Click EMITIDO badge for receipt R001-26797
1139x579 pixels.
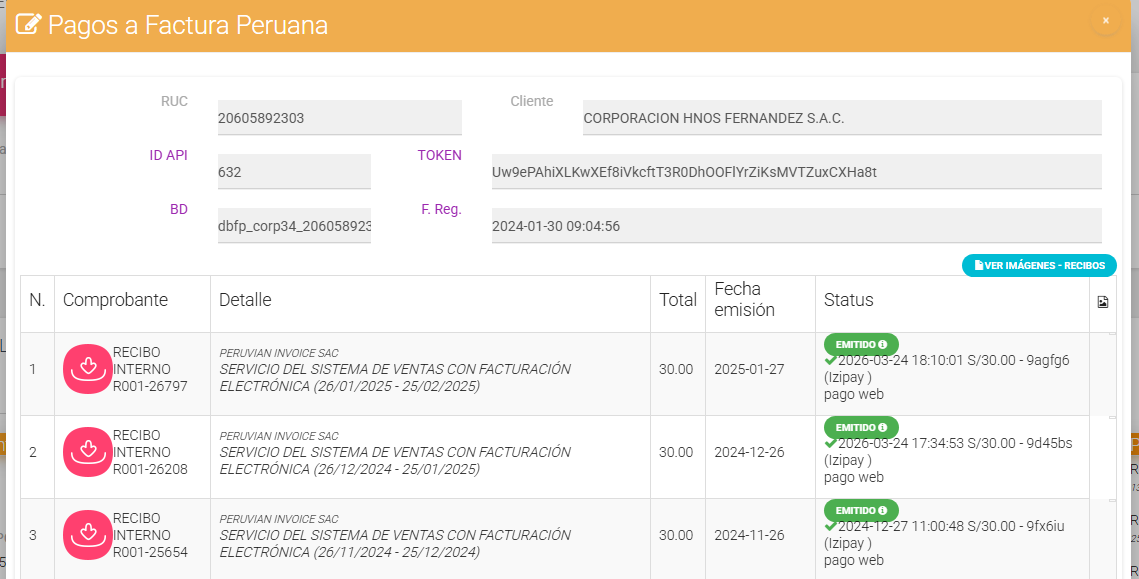(861, 344)
